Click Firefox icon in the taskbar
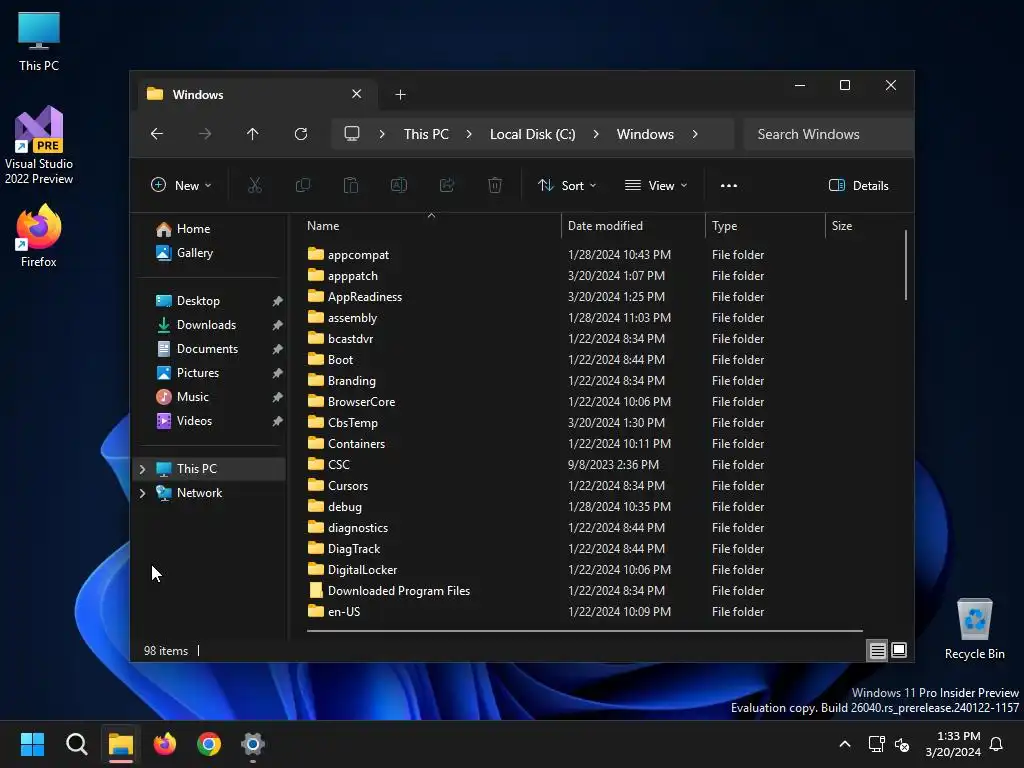The height and width of the screenshot is (768, 1024). point(165,744)
